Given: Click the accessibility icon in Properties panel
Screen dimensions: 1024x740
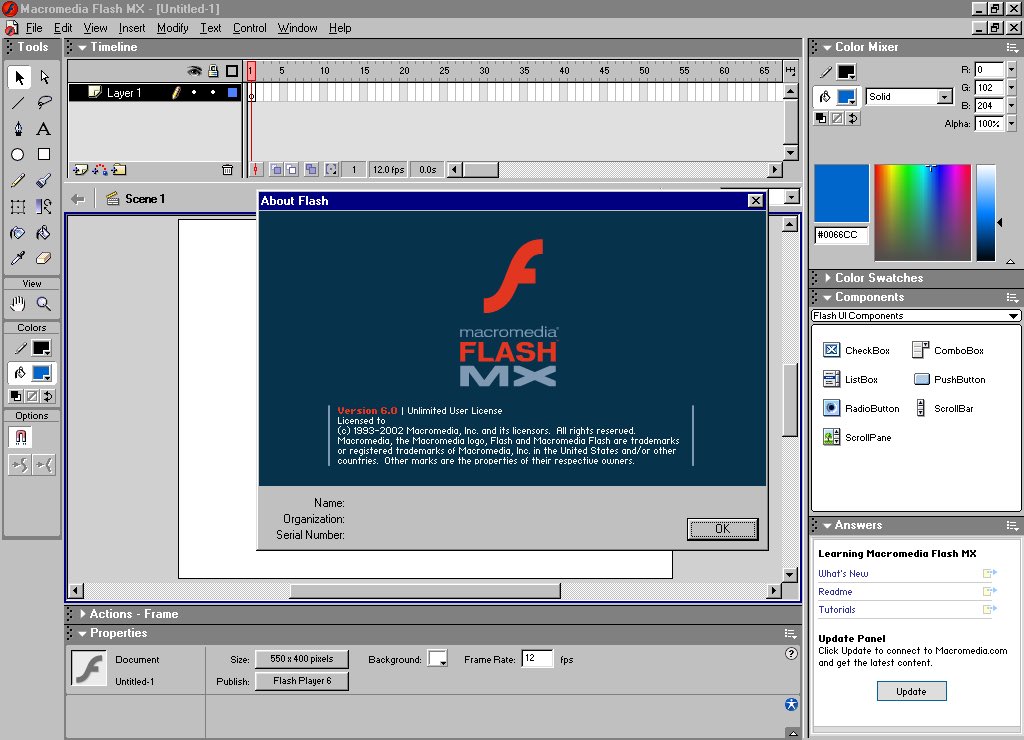Looking at the screenshot, I should pos(791,704).
